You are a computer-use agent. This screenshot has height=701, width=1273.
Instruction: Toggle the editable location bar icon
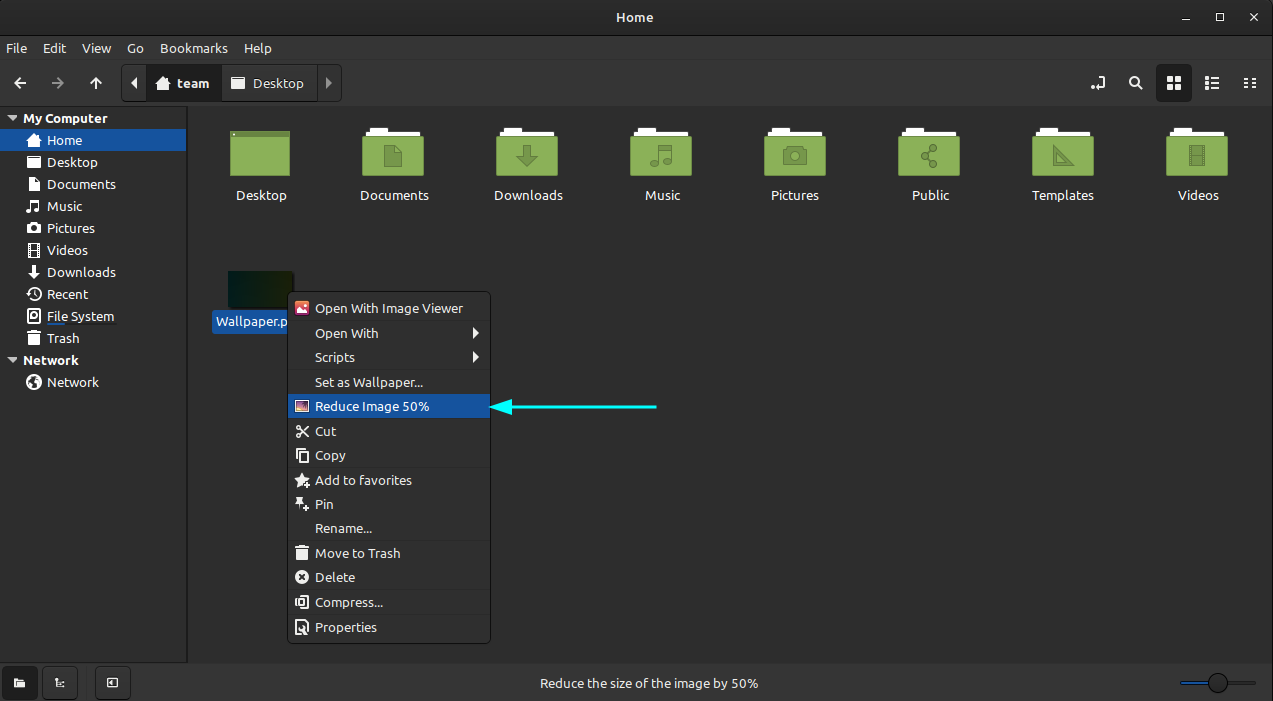(x=1097, y=83)
